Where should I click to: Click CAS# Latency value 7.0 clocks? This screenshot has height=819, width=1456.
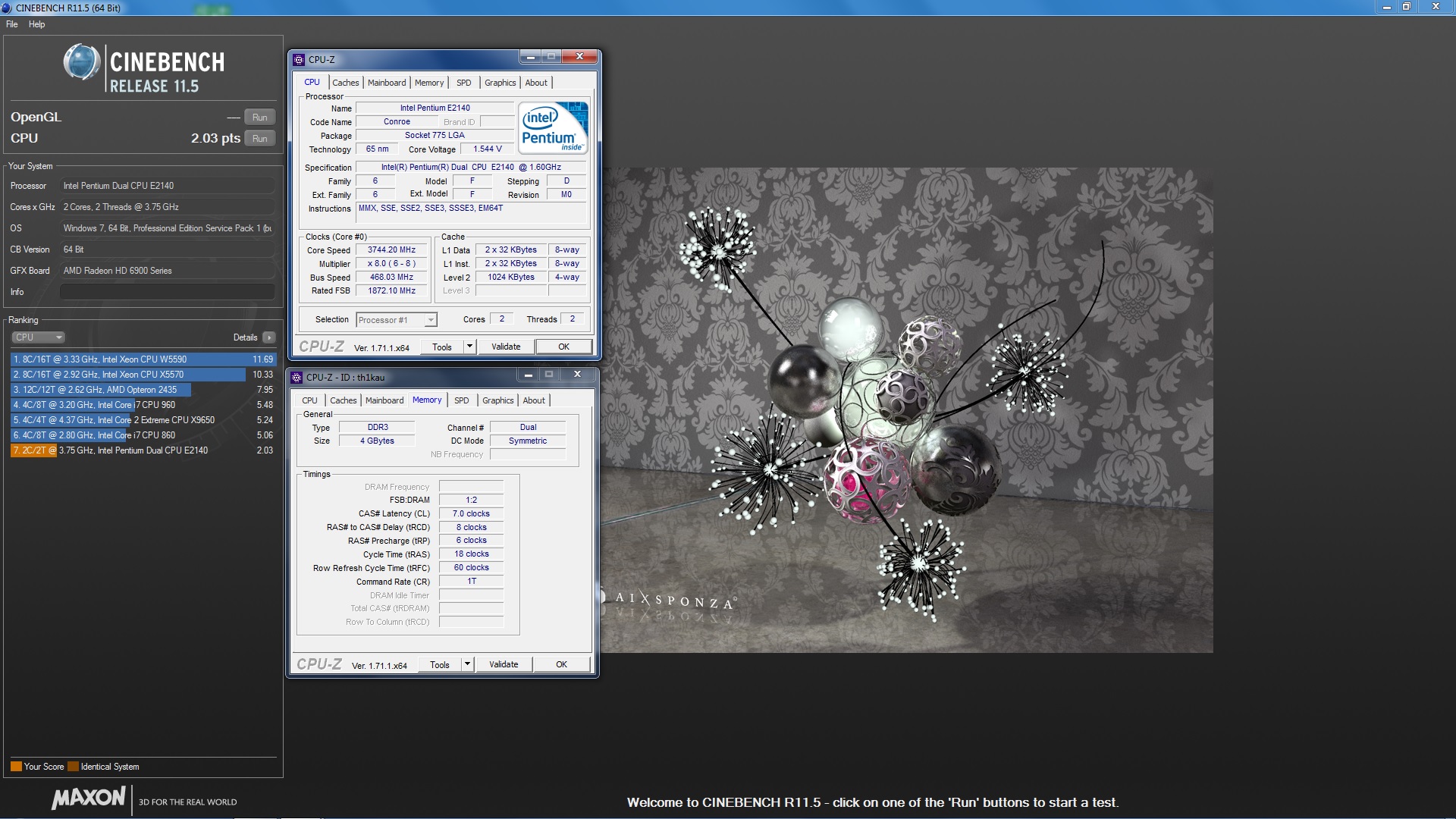(x=472, y=514)
